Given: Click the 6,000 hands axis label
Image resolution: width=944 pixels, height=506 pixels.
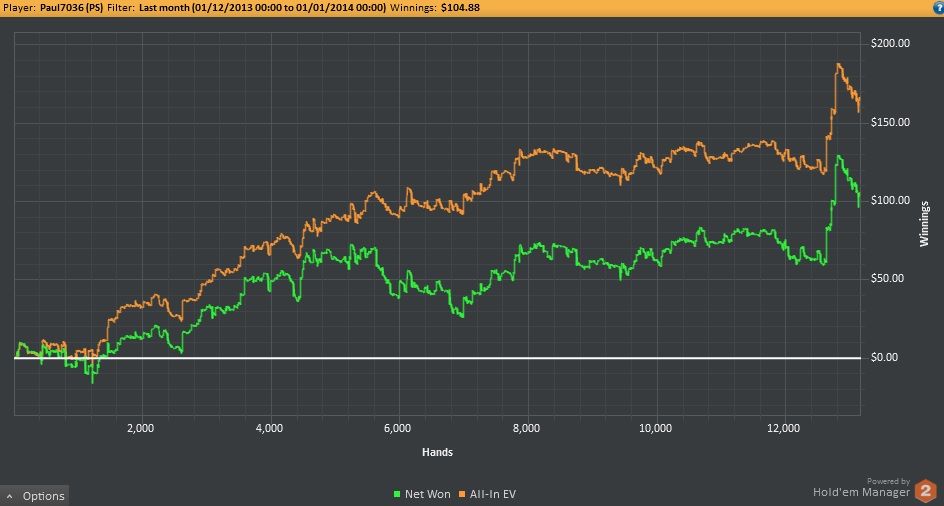Looking at the screenshot, I should [x=397, y=428].
